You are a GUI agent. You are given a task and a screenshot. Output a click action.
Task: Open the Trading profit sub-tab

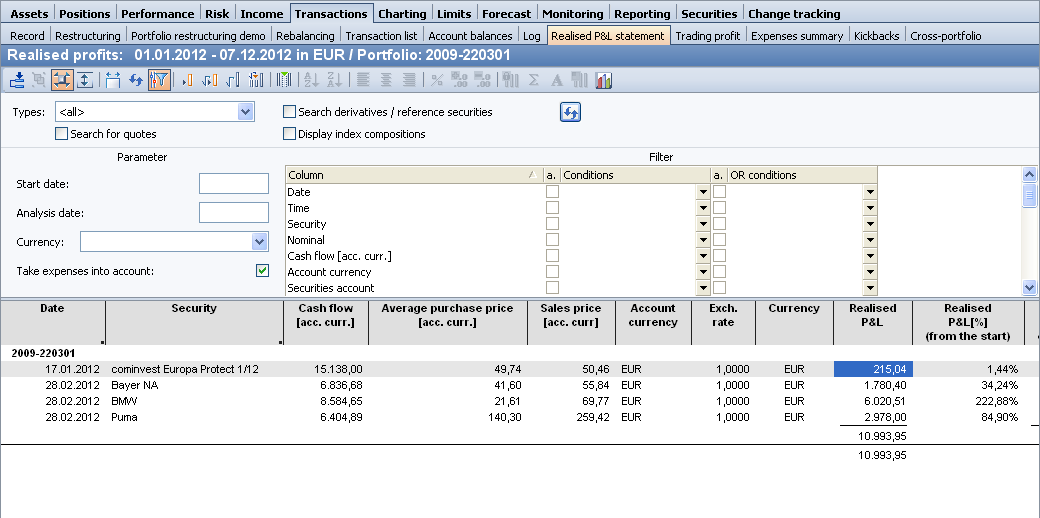coord(708,36)
